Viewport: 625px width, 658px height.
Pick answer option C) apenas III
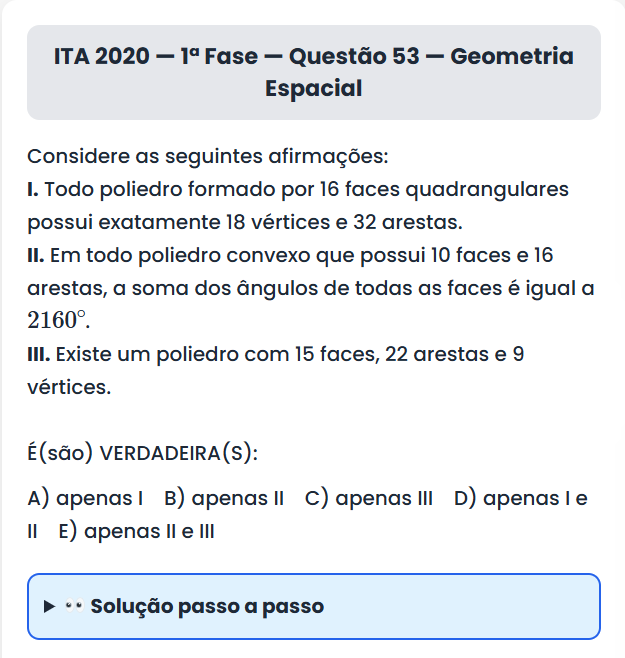point(369,498)
